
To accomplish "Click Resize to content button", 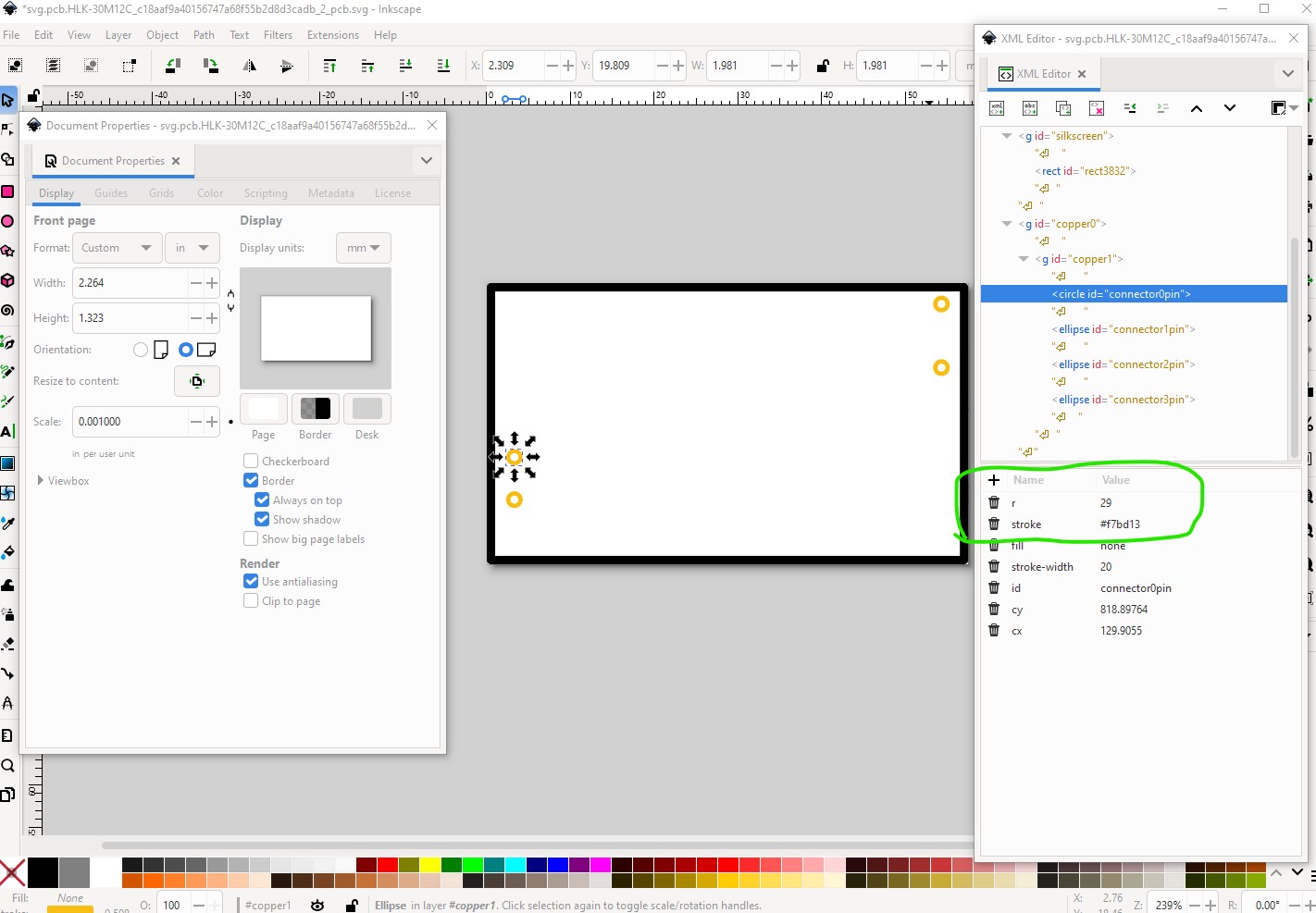I will coord(197,381).
